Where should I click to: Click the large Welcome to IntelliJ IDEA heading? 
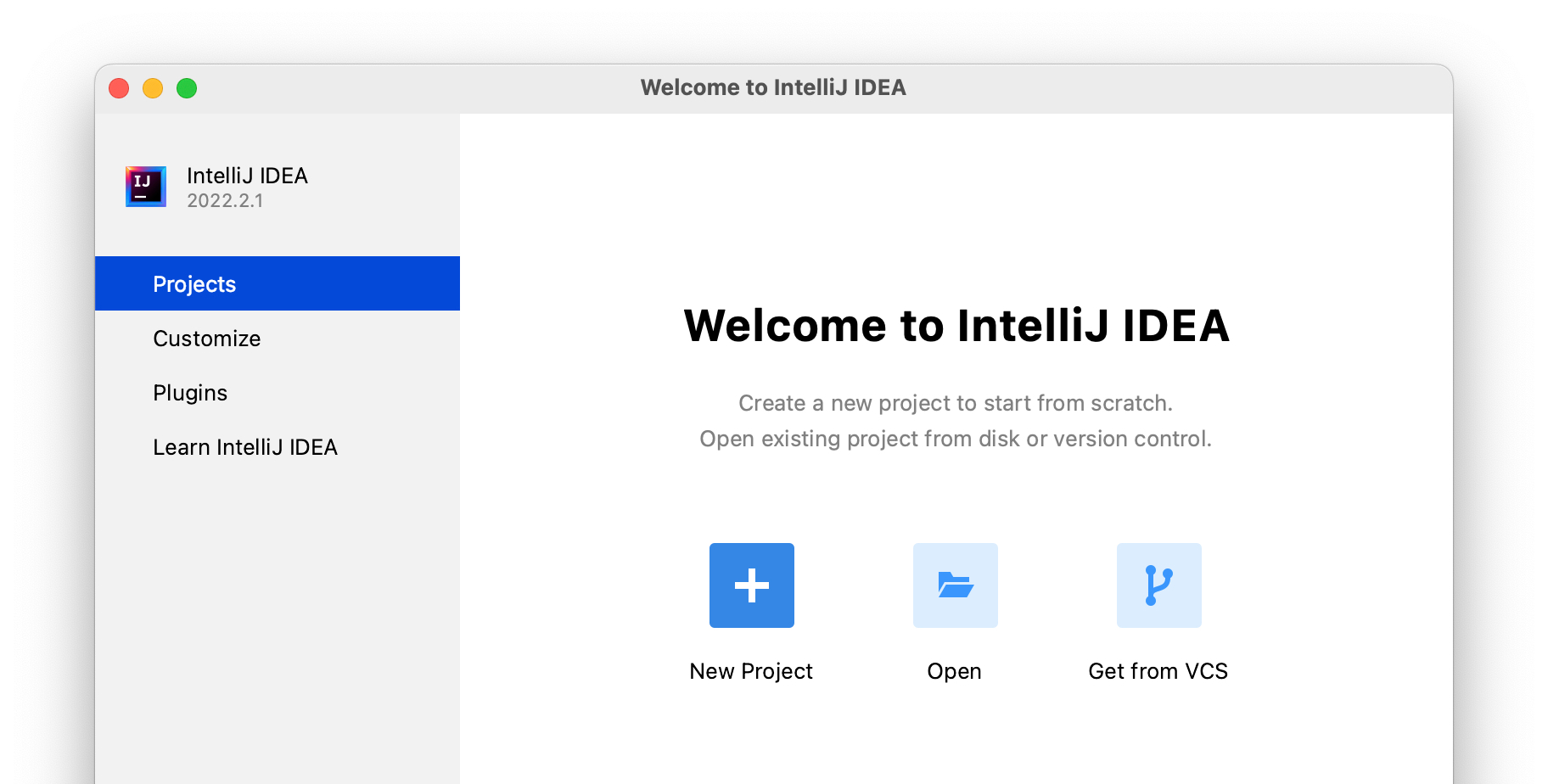(x=956, y=326)
